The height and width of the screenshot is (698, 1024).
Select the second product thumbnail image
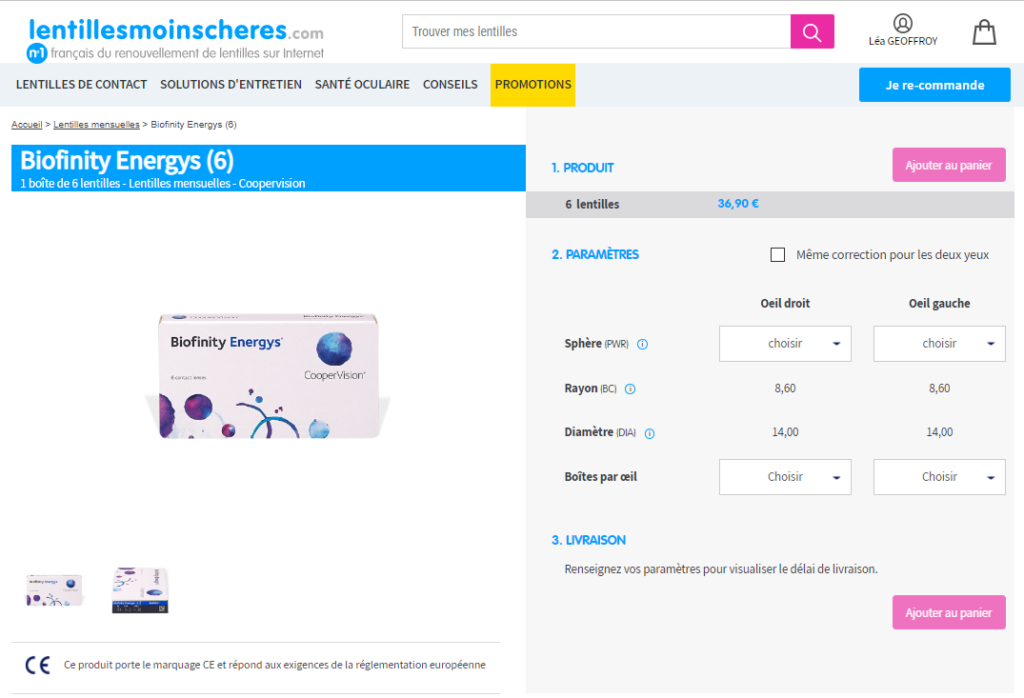click(140, 590)
